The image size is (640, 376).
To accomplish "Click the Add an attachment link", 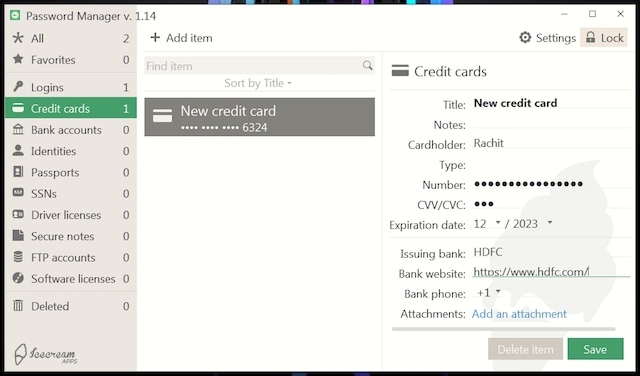I will (519, 314).
